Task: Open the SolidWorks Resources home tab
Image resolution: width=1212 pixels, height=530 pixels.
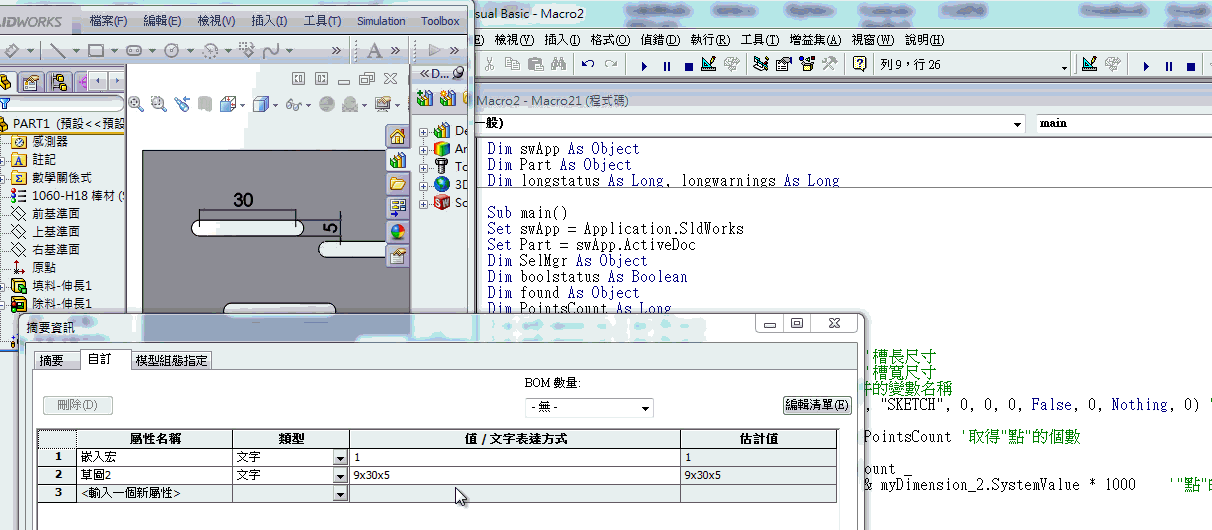Action: (x=397, y=136)
